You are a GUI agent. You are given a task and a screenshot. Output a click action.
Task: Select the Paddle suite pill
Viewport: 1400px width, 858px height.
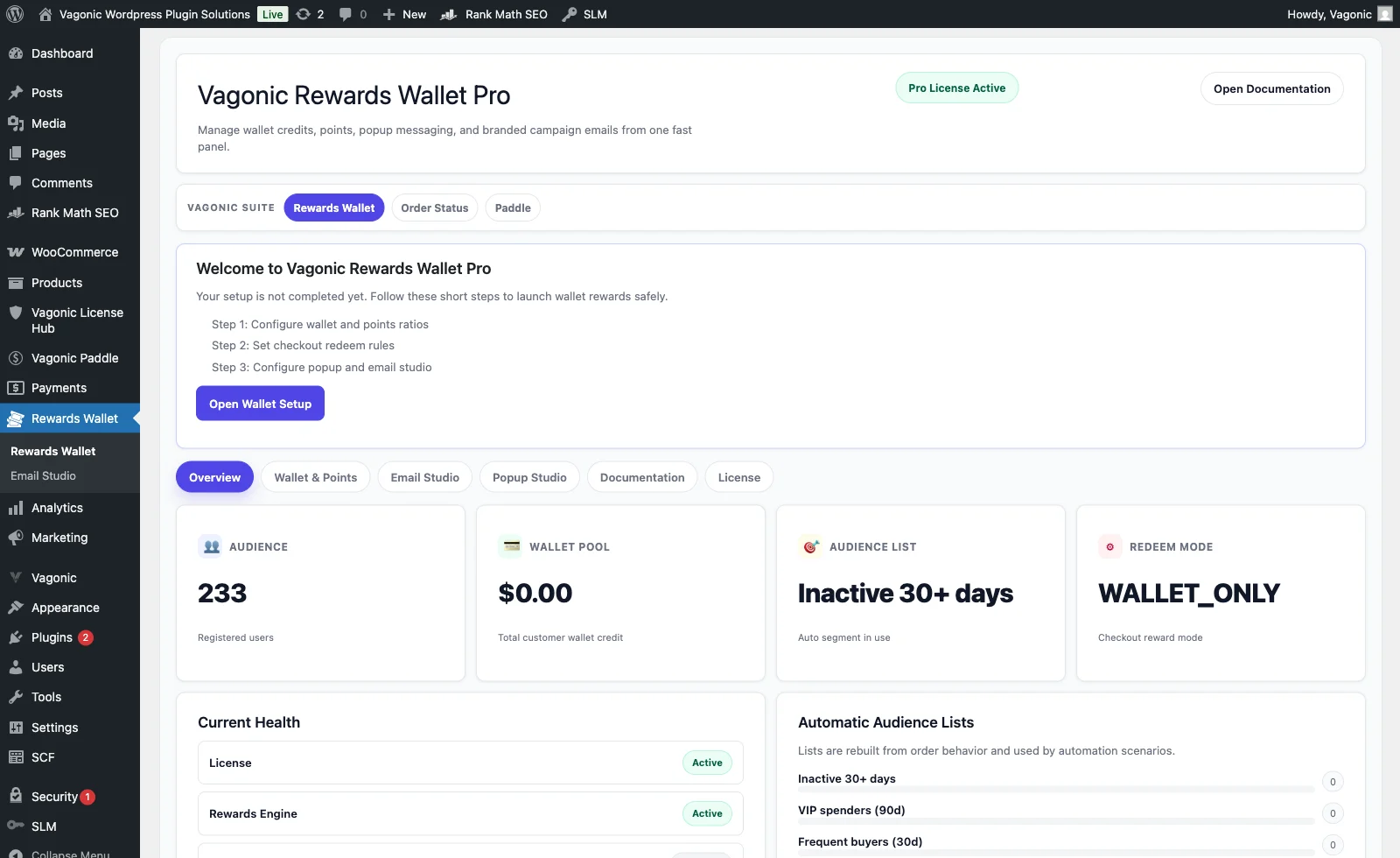[x=513, y=207]
